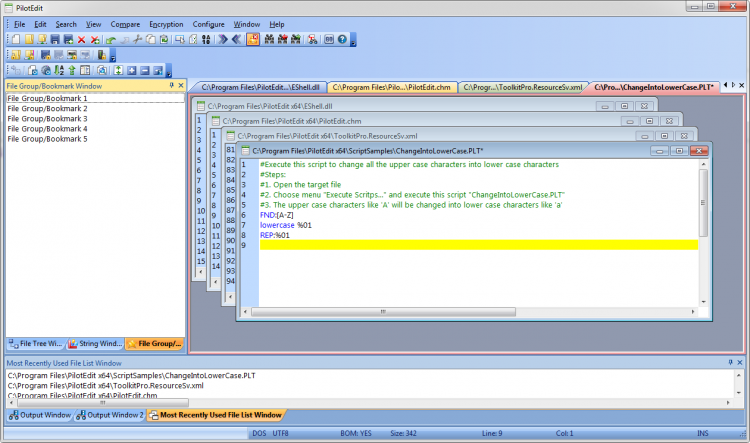Click the binoculars icon with the green arrow
The height and width of the screenshot is (443, 750).
tap(296, 40)
